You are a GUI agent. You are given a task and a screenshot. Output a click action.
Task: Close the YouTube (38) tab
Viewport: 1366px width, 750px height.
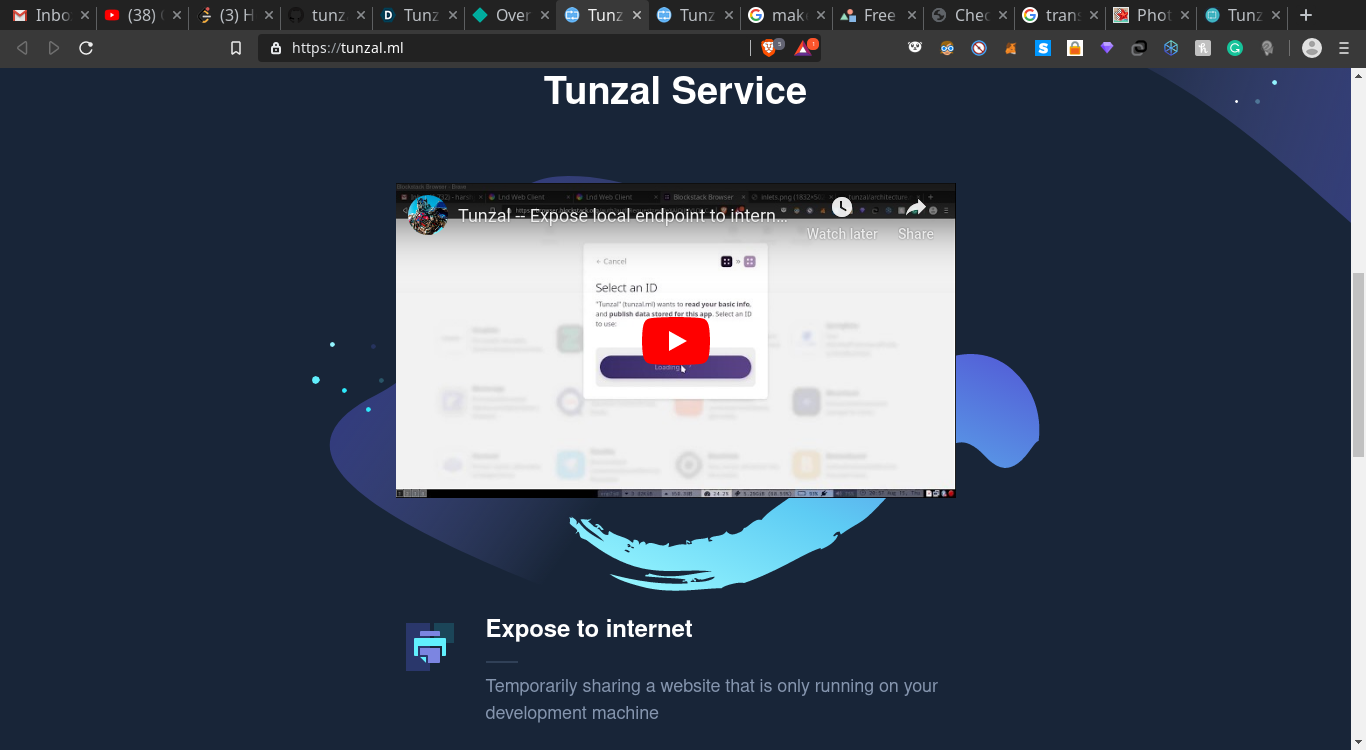[176, 15]
